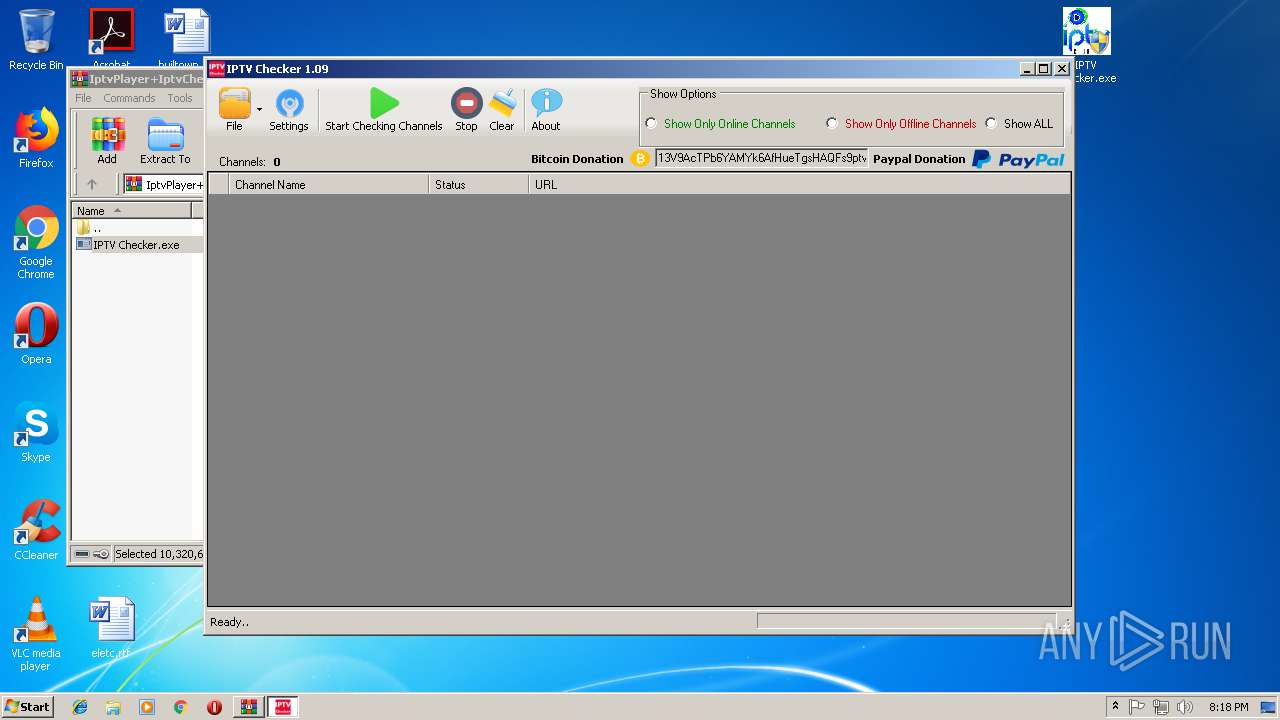Screen dimensions: 1280x720
Task: Open Windows Media Player from the taskbar
Action: click(x=147, y=707)
